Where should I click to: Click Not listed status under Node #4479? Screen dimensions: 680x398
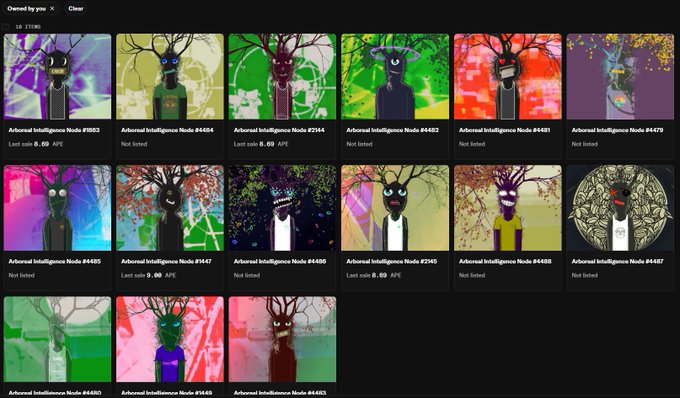click(x=584, y=144)
